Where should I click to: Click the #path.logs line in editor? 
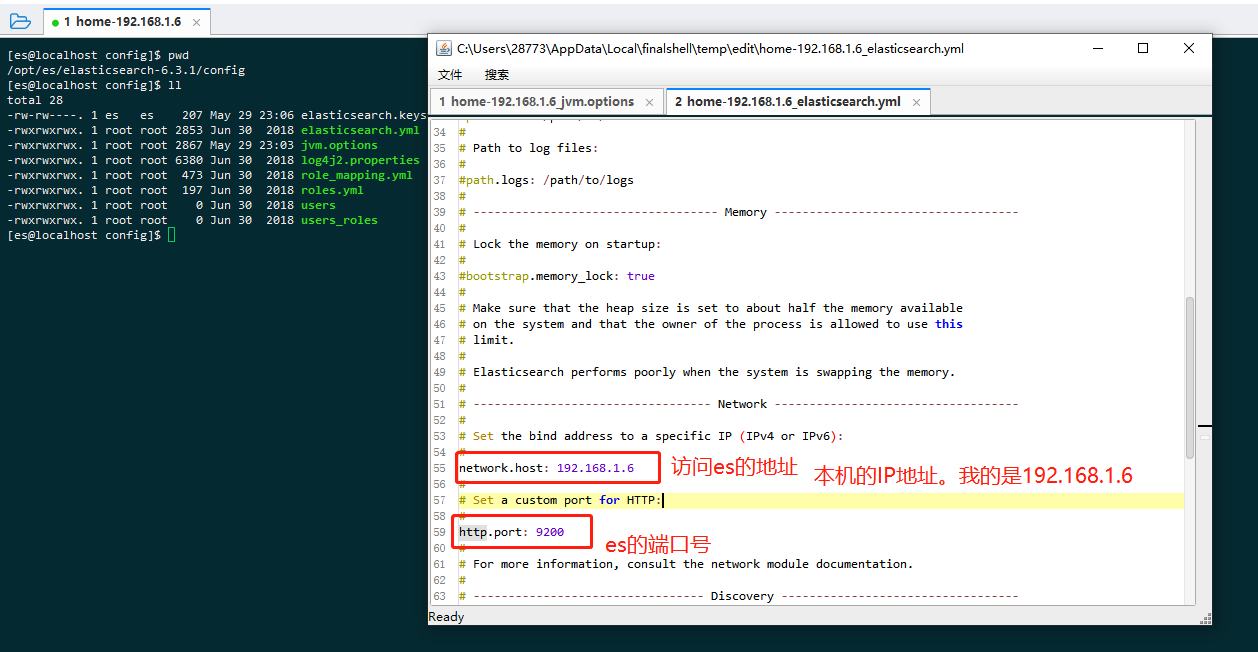point(546,180)
